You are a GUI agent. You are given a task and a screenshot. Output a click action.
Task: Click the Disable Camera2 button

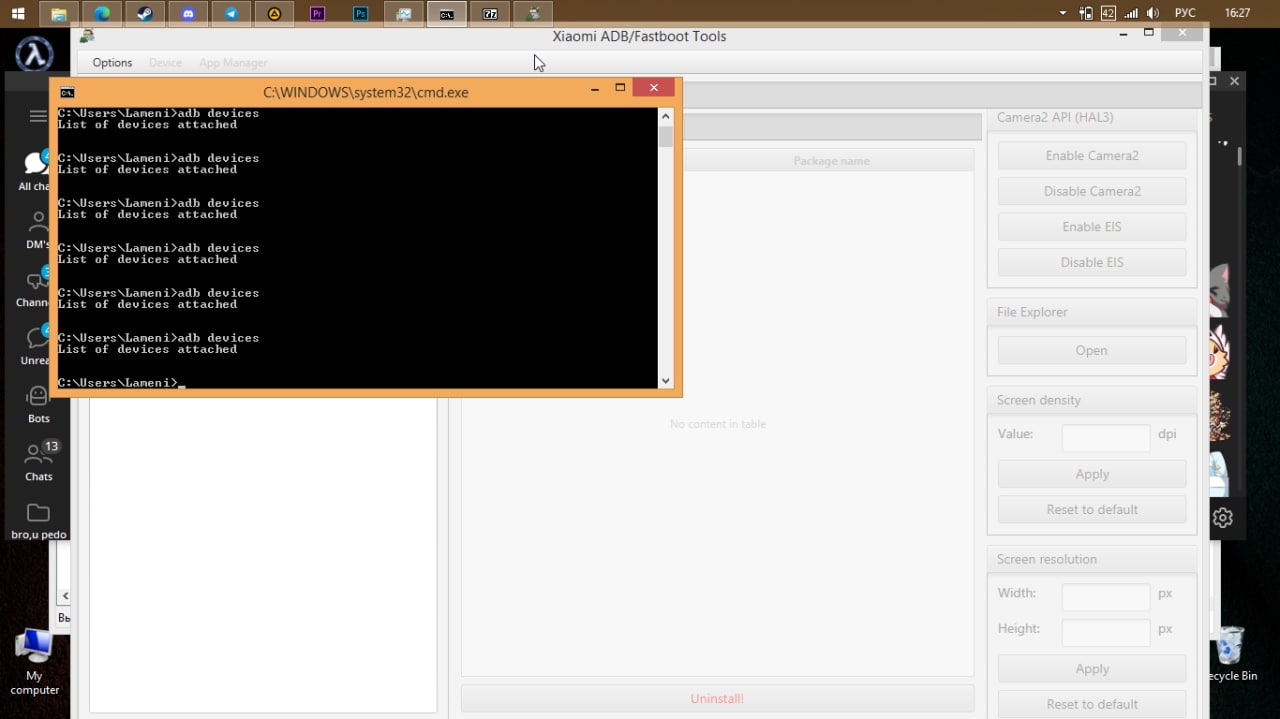[x=1092, y=191]
